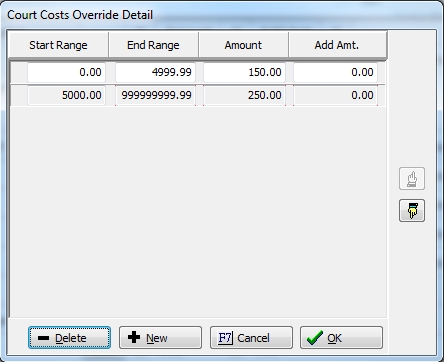Image resolution: width=444 pixels, height=362 pixels.
Task: Click the row selector of the 5000.00 row
Action: pos(19,95)
